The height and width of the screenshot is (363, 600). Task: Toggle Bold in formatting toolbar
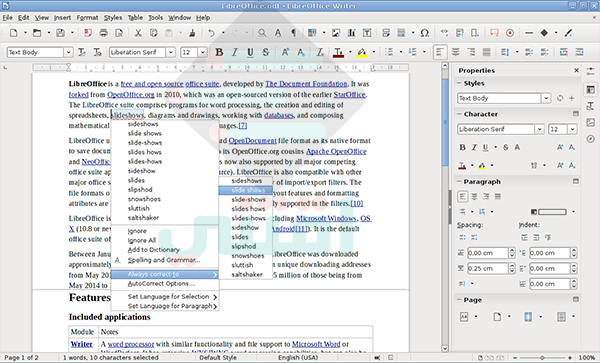click(x=219, y=52)
